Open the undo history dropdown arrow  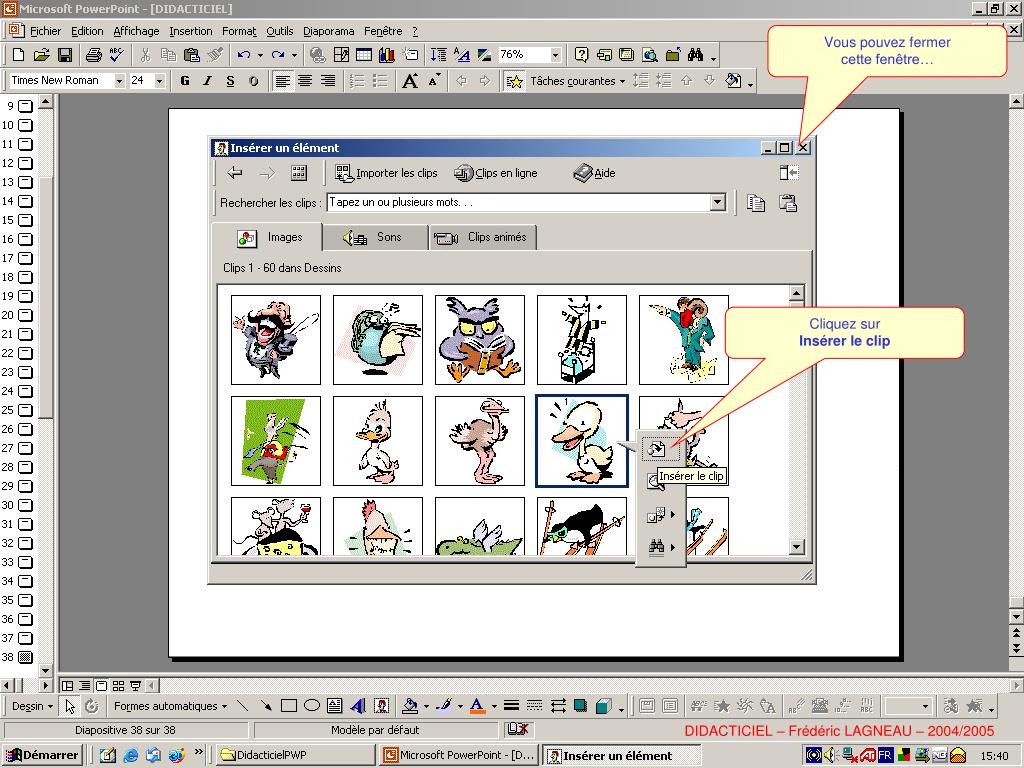tap(260, 55)
